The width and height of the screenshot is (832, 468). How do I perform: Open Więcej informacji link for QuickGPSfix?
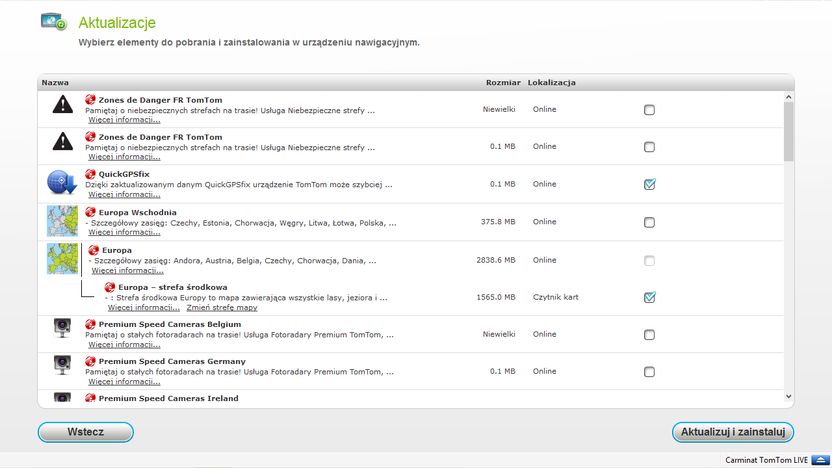[x=124, y=195]
